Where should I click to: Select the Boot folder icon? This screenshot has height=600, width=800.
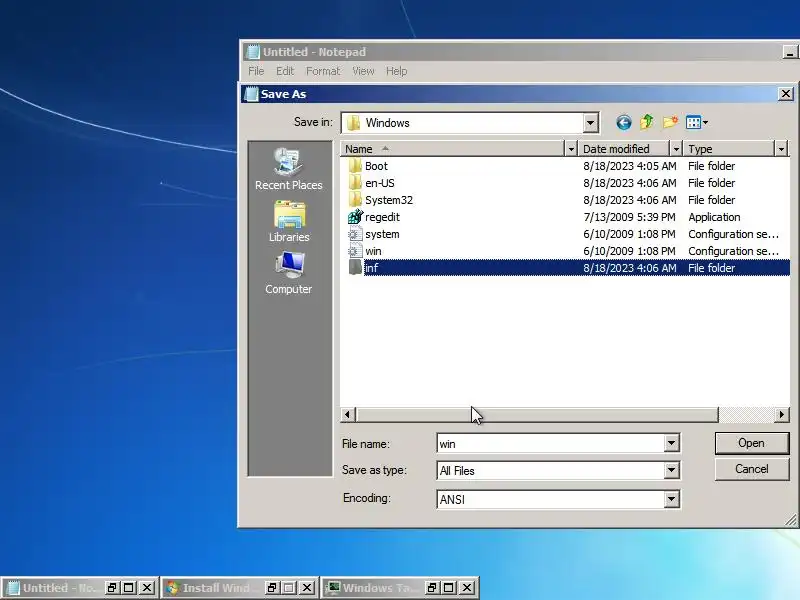click(x=355, y=166)
